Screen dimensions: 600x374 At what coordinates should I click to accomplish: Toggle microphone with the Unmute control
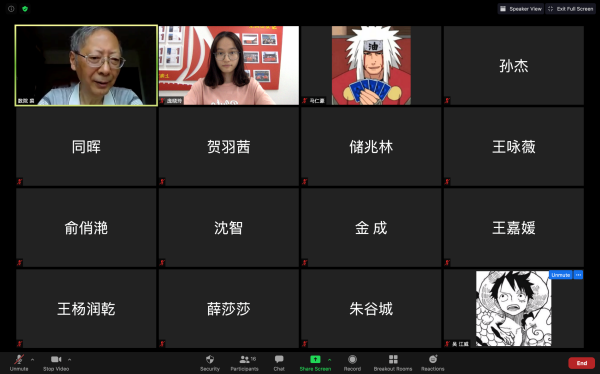pyautogui.click(x=19, y=363)
